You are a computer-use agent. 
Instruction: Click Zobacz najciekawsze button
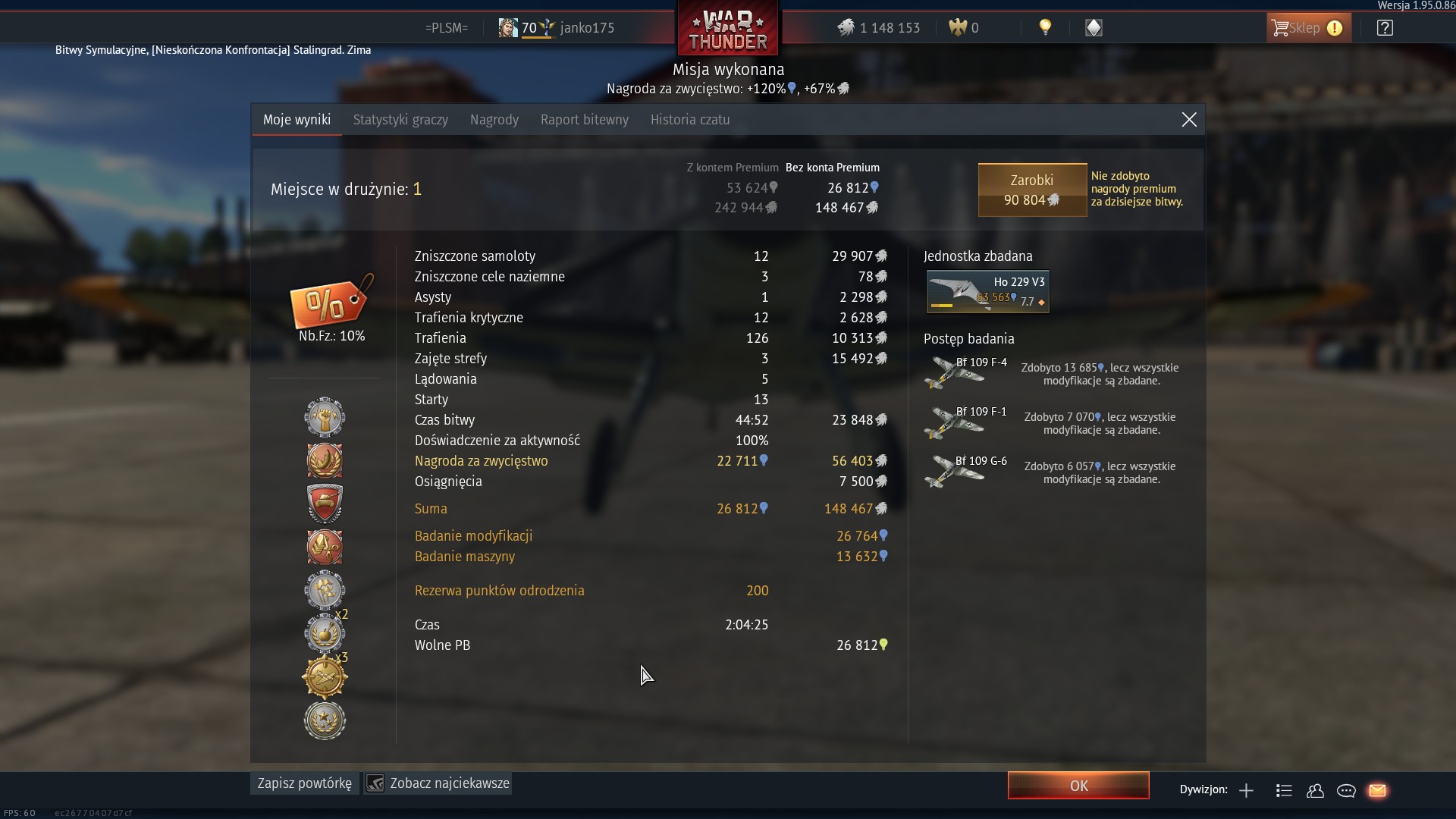[438, 783]
